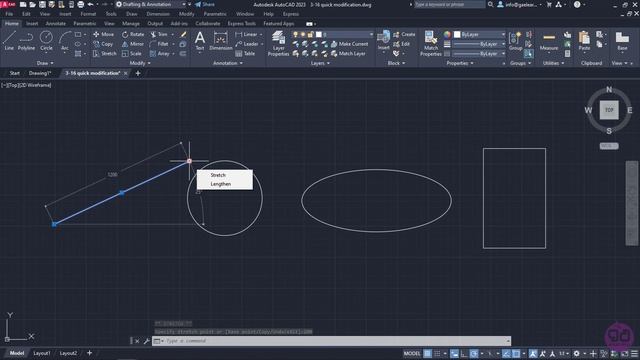640x360 pixels.
Task: Click the Erase tool icon
Action: click(x=183, y=34)
